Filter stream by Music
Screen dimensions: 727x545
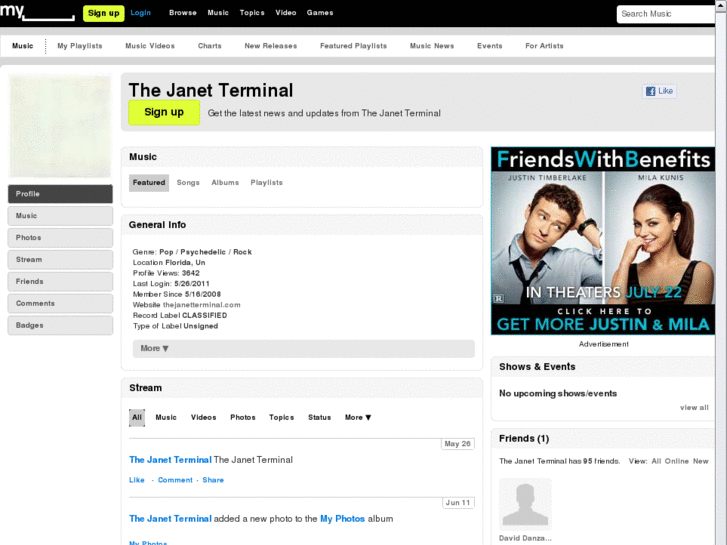pos(166,417)
